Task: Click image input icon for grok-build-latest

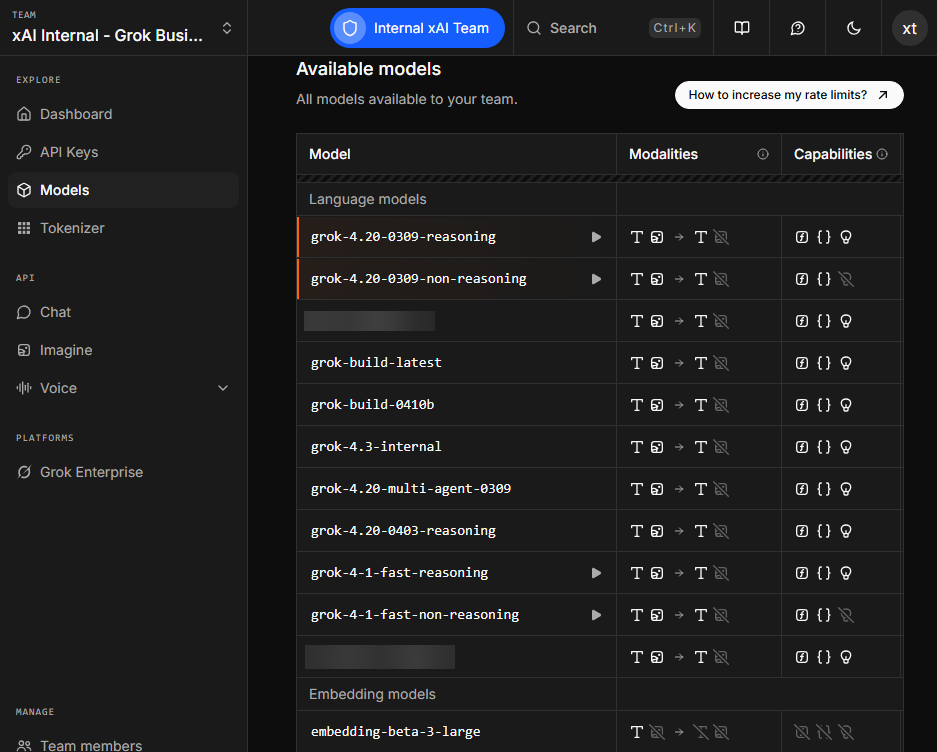Action: (657, 363)
